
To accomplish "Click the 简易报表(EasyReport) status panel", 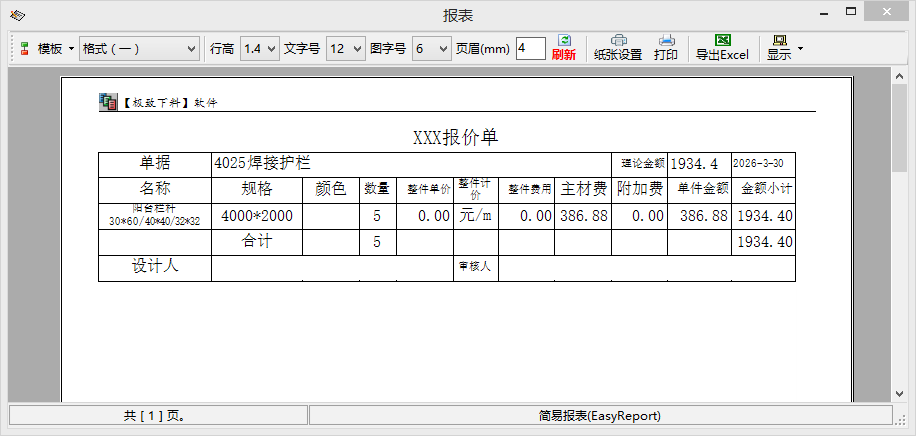I will pyautogui.click(x=599, y=415).
